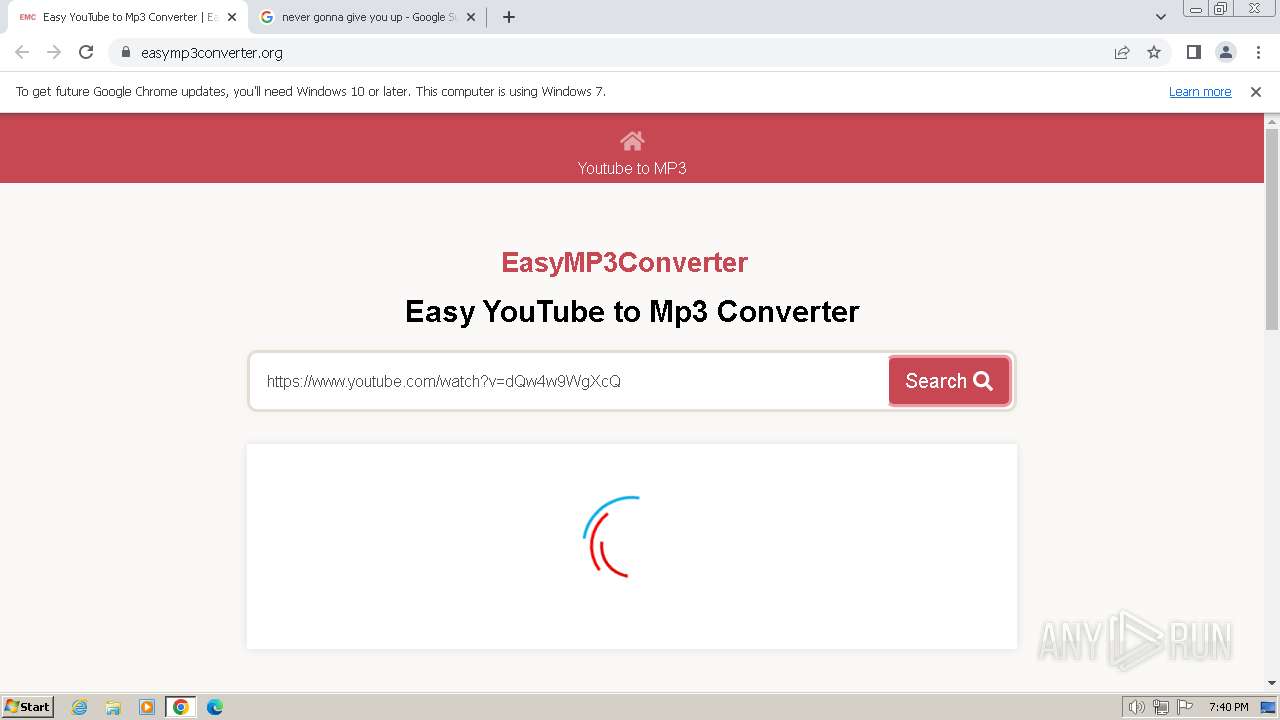Click the Chrome taskbar icon
The height and width of the screenshot is (720, 1280).
[181, 707]
